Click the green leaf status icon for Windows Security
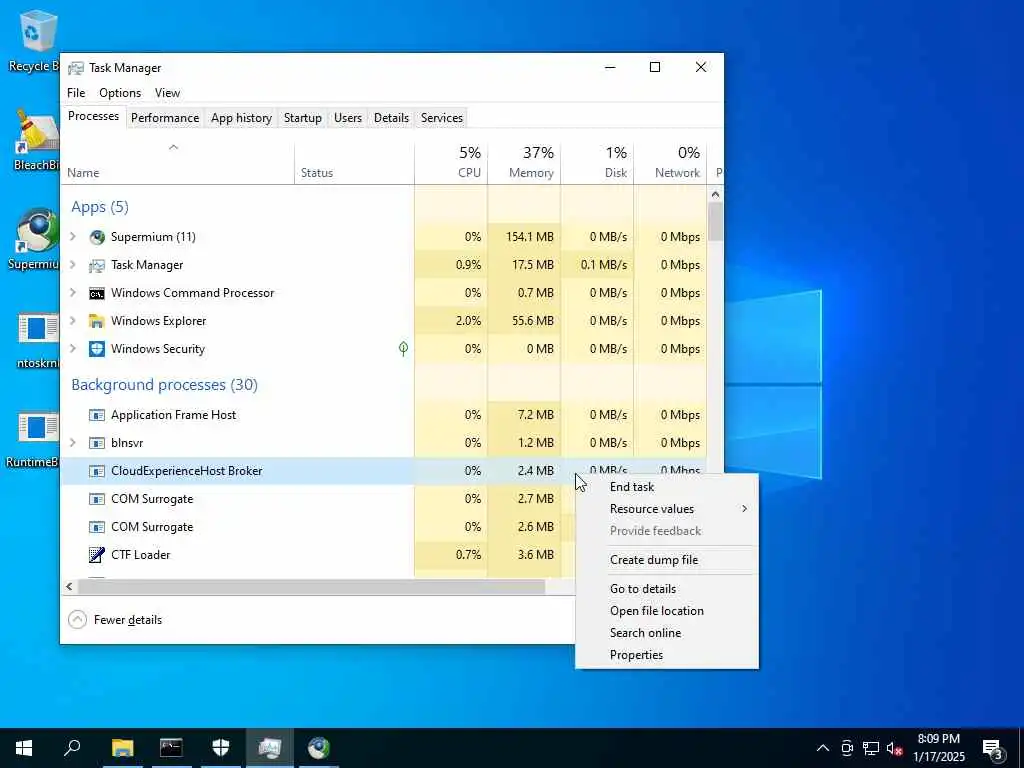This screenshot has height=768, width=1024. 404,349
